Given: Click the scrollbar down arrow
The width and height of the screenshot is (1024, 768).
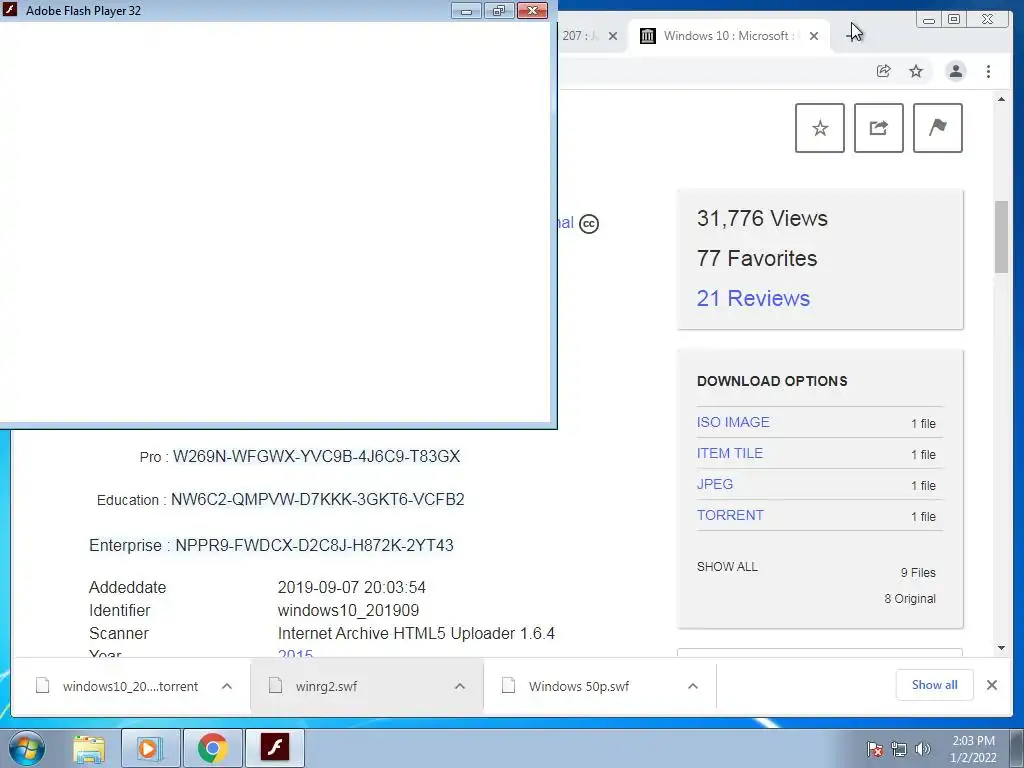Looking at the screenshot, I should pos(1001,648).
